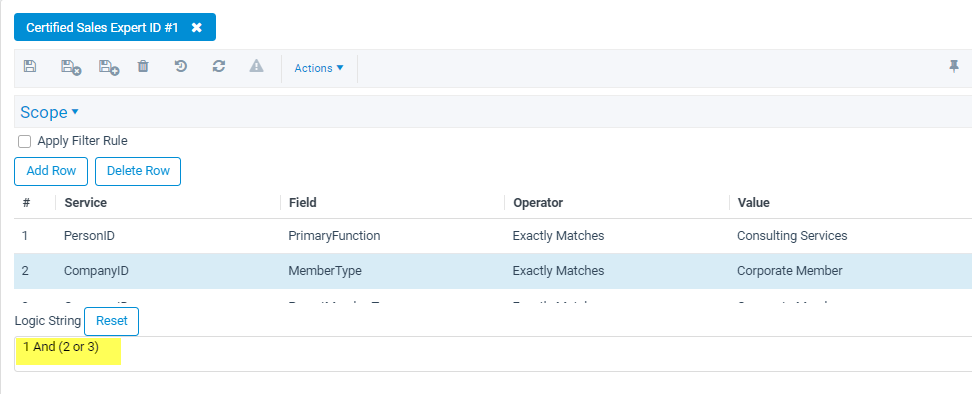
Task: Click the Revert history icon
Action: 181,67
